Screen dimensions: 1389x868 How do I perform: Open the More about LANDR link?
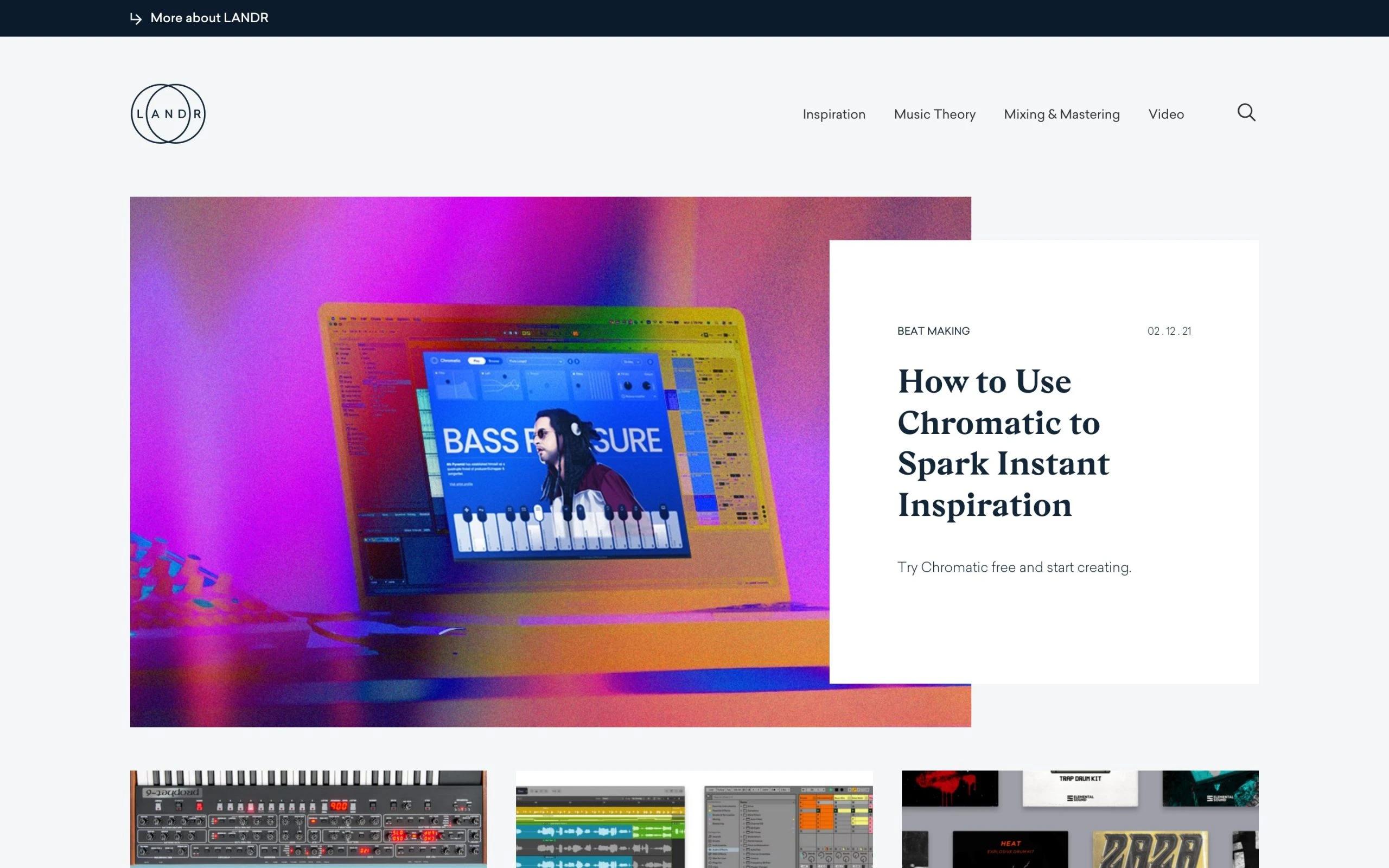pyautogui.click(x=209, y=18)
